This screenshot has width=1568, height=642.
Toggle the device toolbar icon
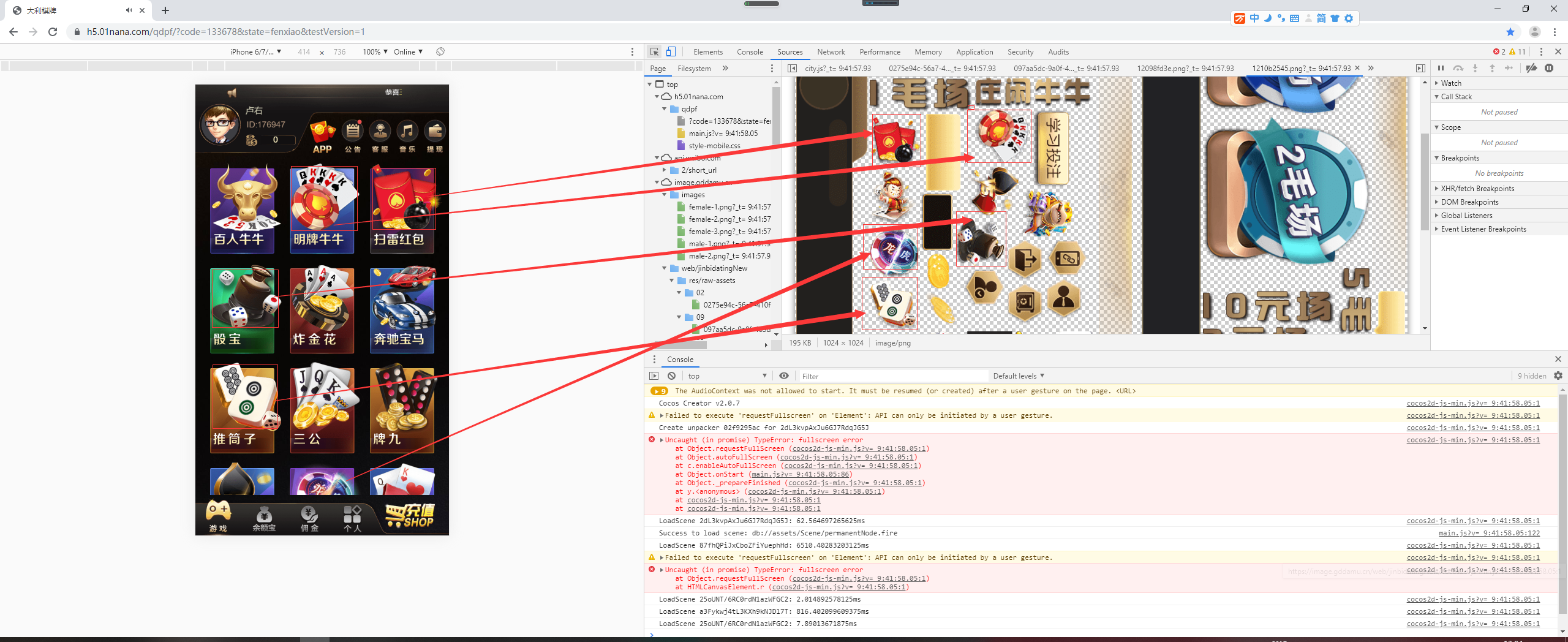point(671,51)
